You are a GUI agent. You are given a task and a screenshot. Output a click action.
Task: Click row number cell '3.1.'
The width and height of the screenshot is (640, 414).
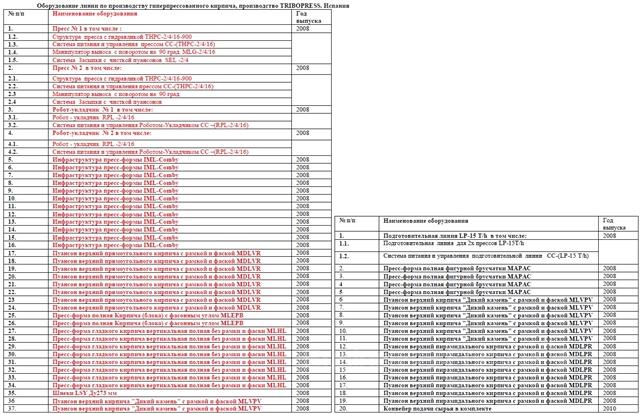click(x=13, y=116)
